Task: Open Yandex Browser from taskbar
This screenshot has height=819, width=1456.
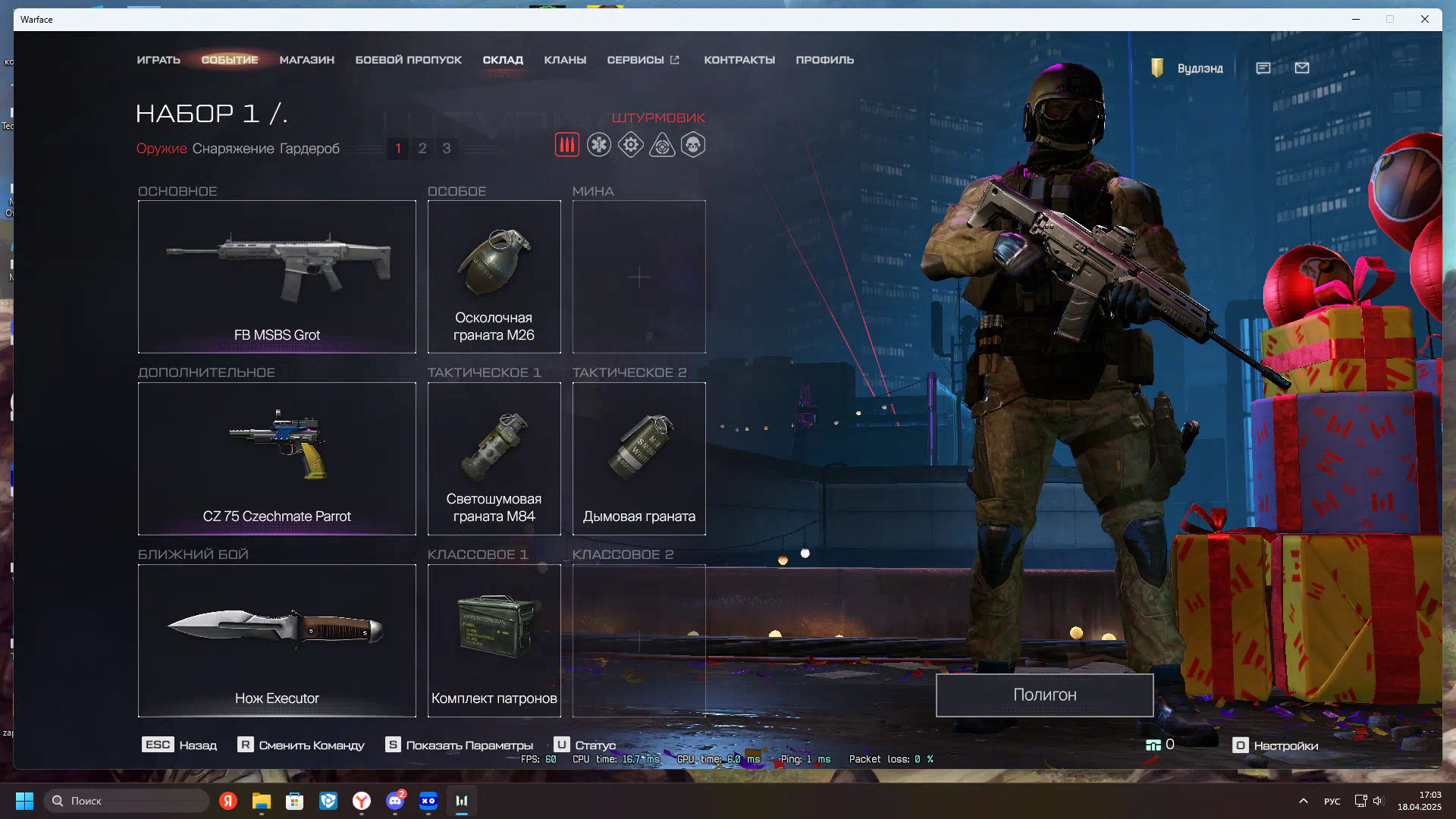Action: (x=362, y=801)
